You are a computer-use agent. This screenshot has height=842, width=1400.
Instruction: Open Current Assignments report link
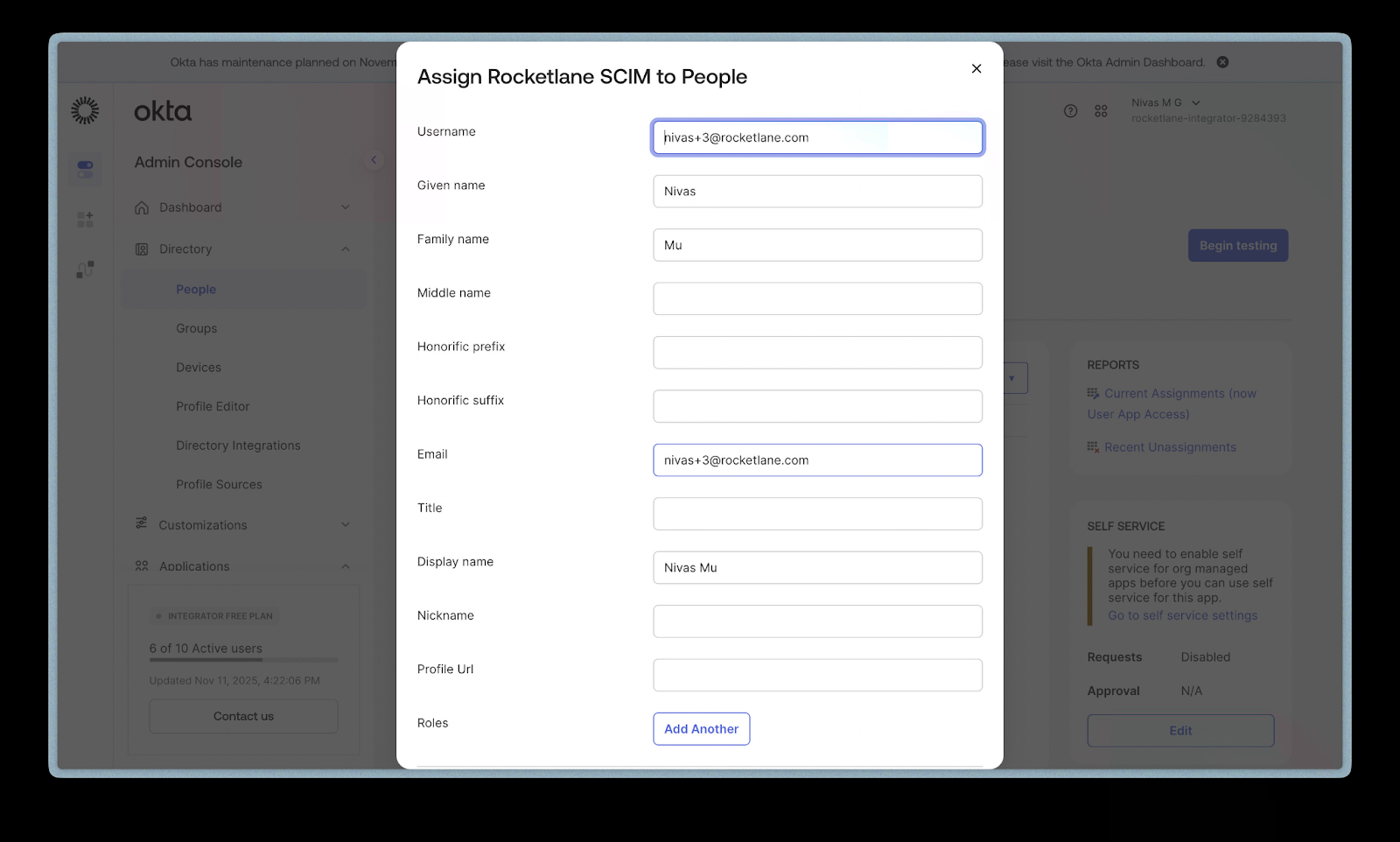coord(1172,404)
